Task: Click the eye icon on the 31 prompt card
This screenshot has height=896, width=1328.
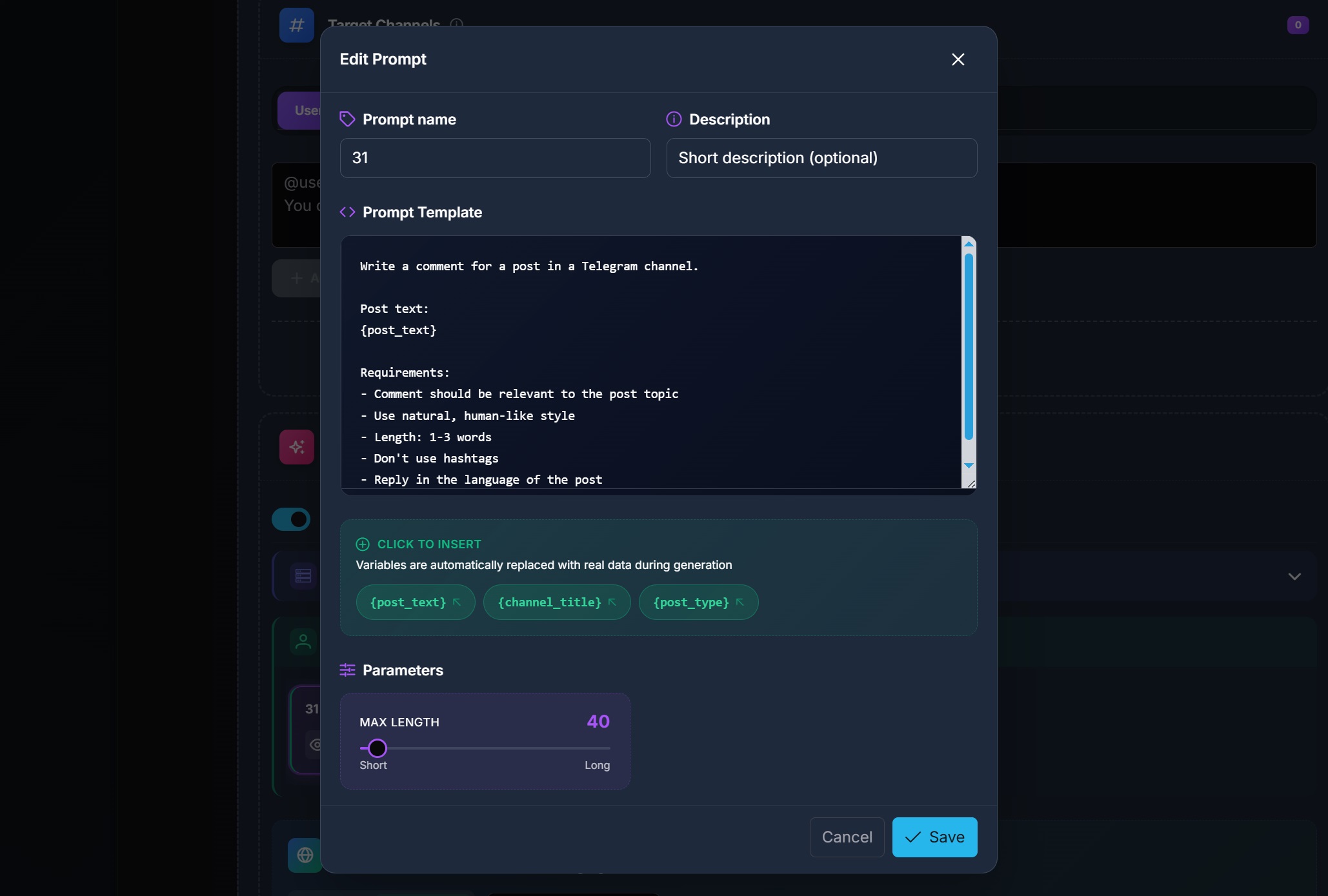Action: 316,744
